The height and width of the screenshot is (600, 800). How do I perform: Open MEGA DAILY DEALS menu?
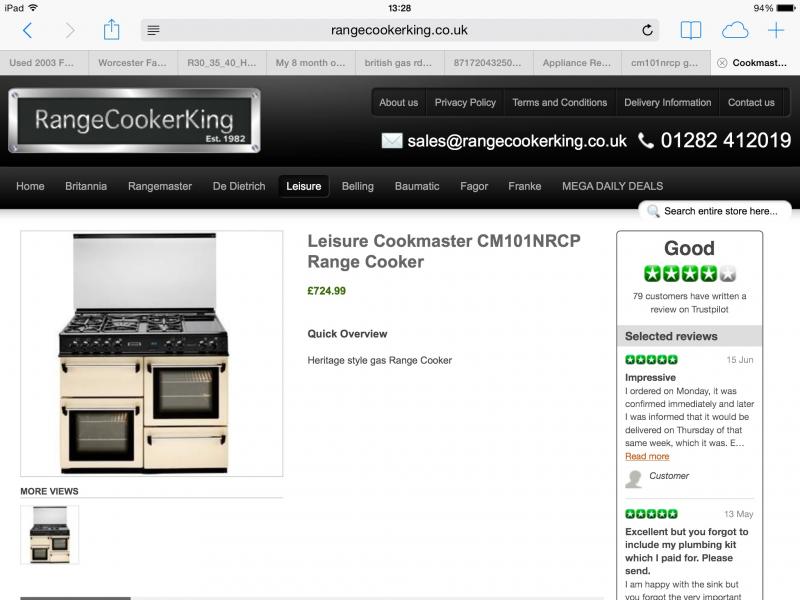612,186
